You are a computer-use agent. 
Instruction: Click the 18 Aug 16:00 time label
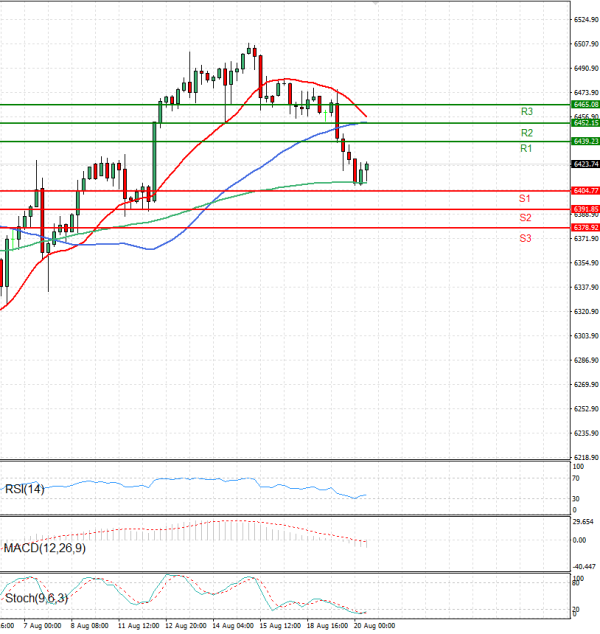327,626
